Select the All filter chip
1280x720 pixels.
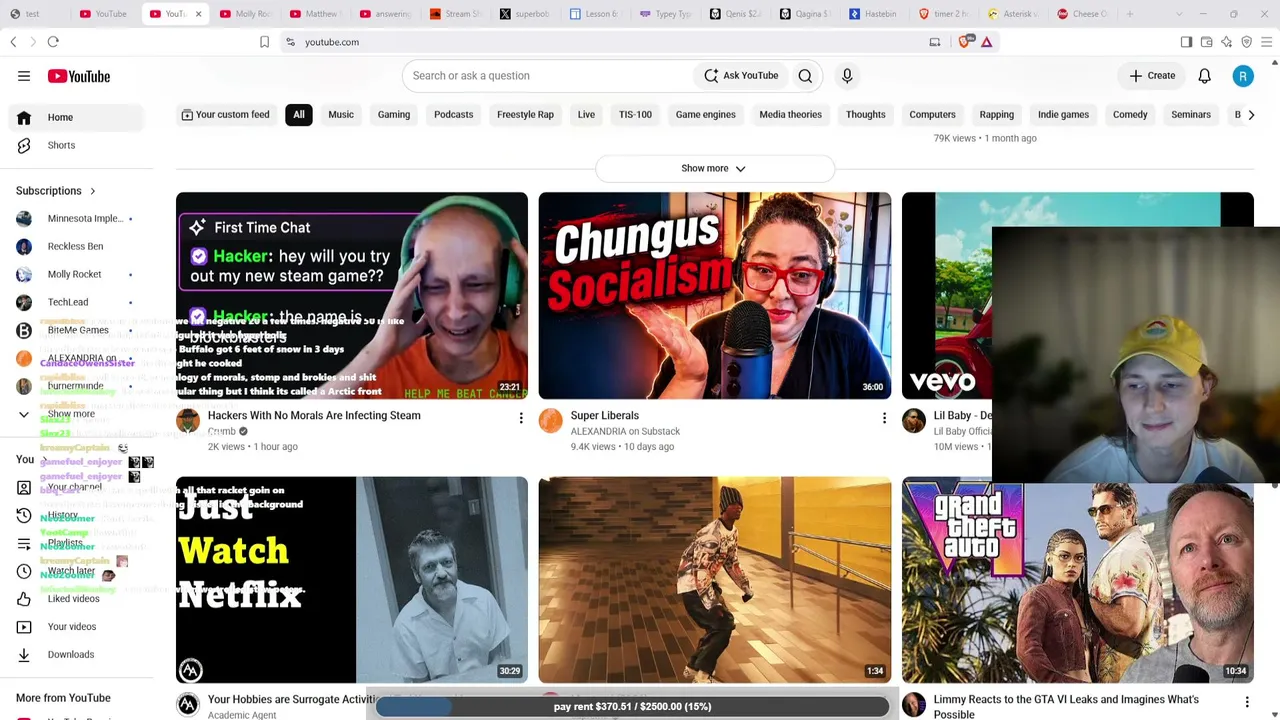click(x=299, y=115)
